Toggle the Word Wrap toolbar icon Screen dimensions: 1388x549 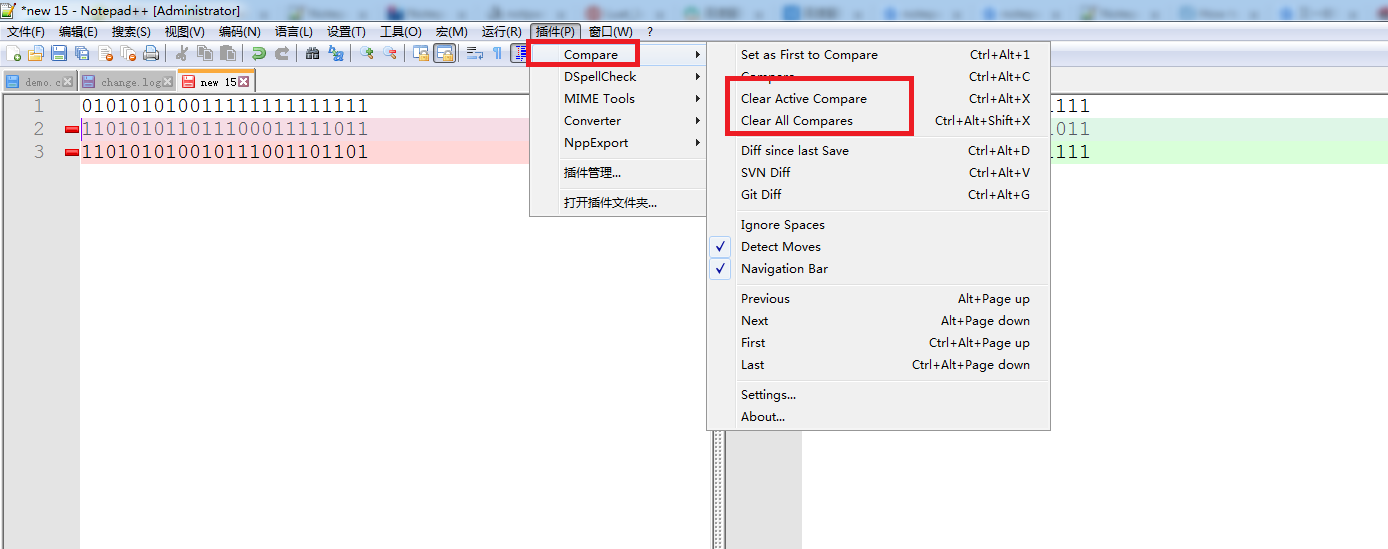click(475, 53)
